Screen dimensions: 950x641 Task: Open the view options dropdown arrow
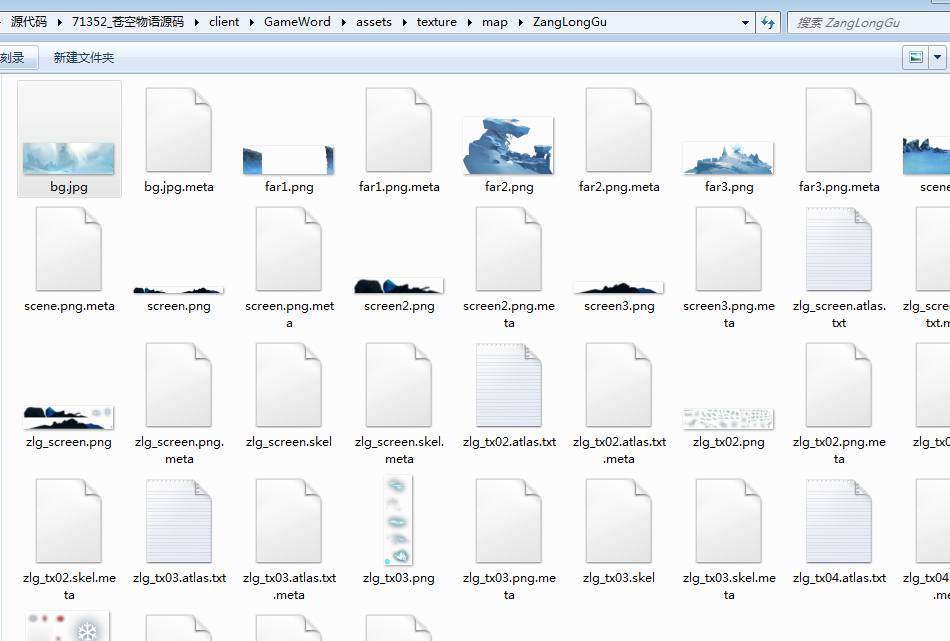pos(938,58)
